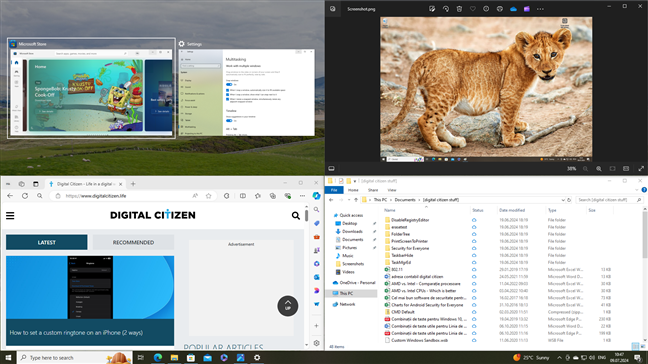
Task: Click the actual size icon in Photos
Action: pos(626,169)
